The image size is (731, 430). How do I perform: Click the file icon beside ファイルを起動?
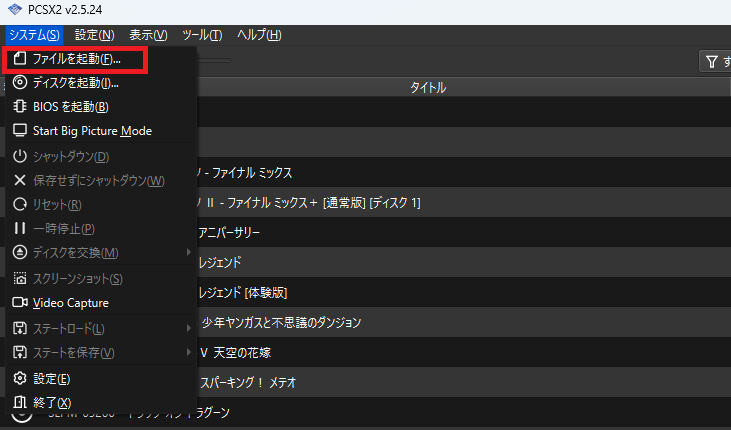click(x=20, y=58)
